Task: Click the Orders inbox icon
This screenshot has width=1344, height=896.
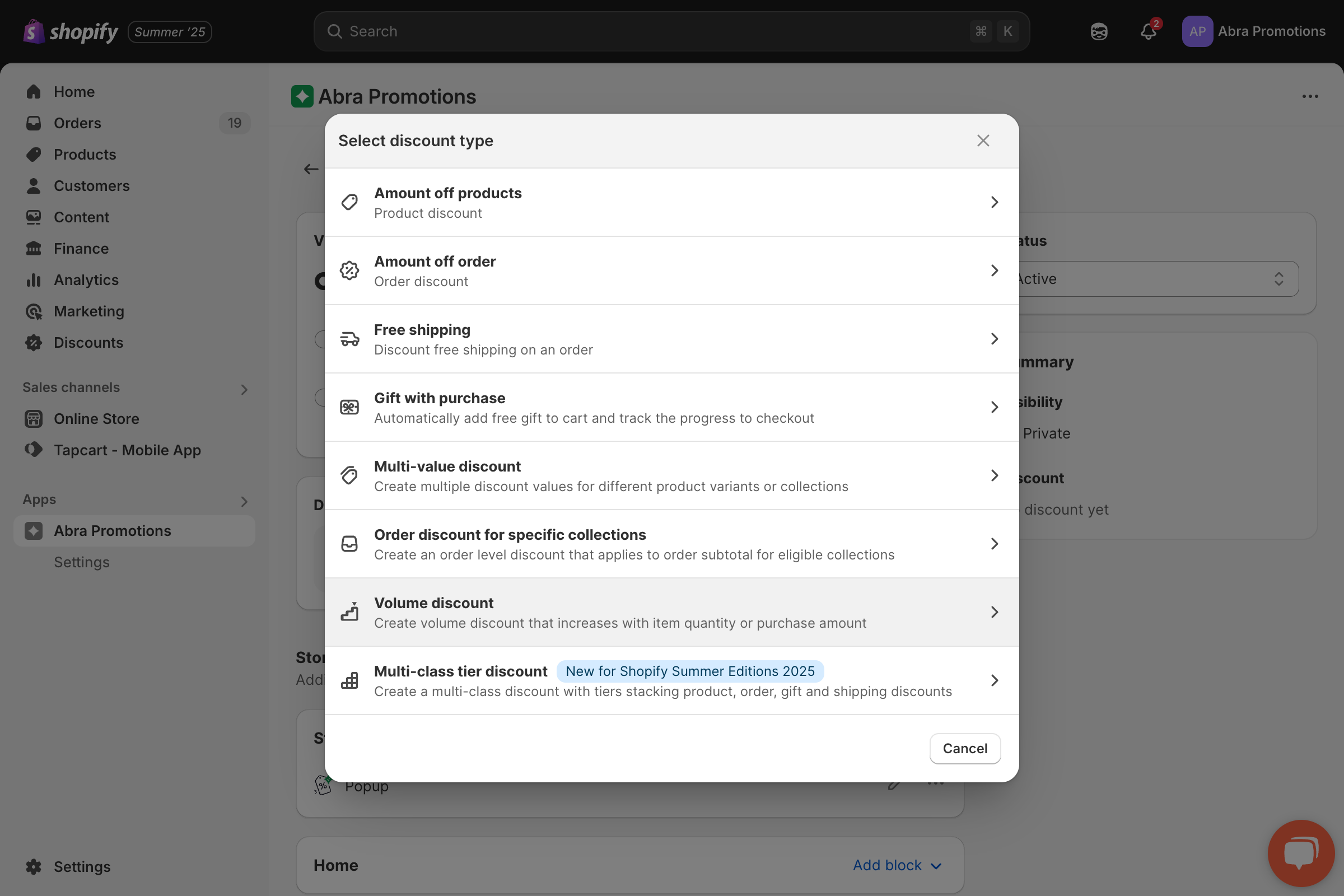Action: (34, 123)
